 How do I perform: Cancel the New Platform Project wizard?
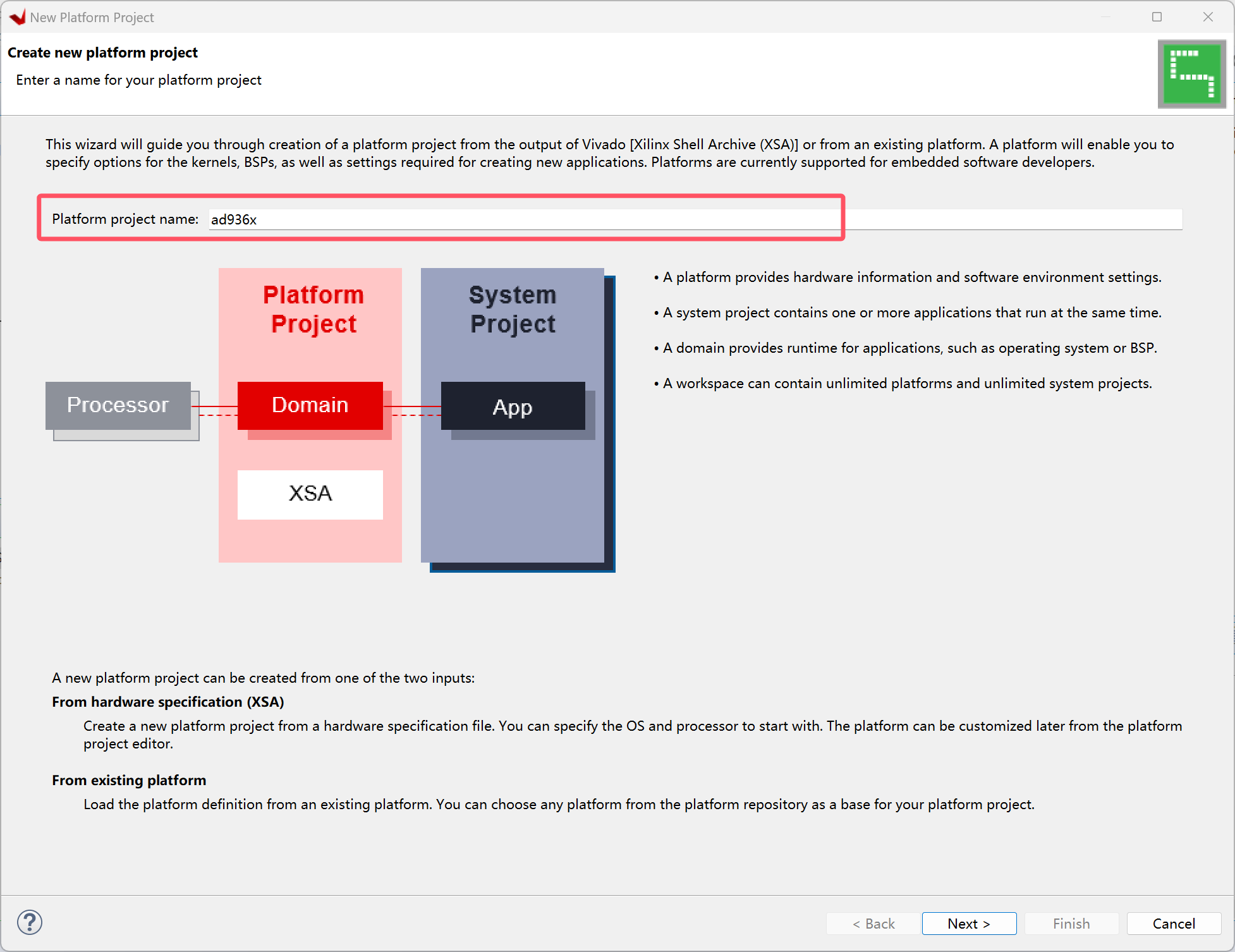point(1174,924)
